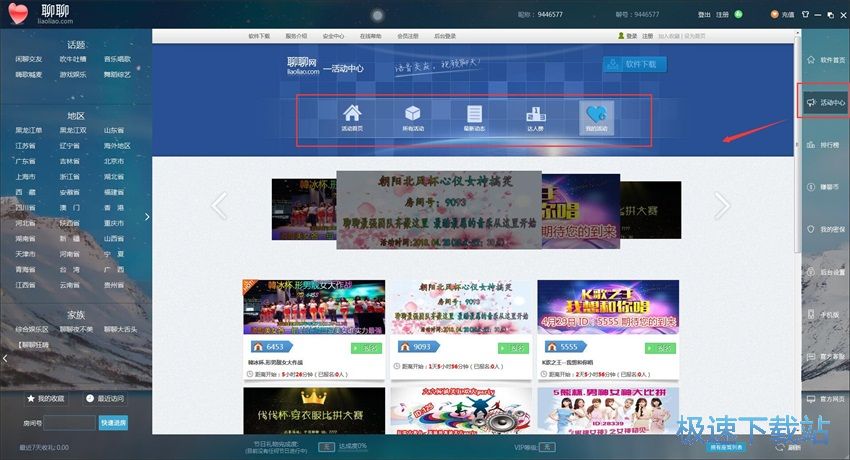Select region 山东省

click(114, 131)
